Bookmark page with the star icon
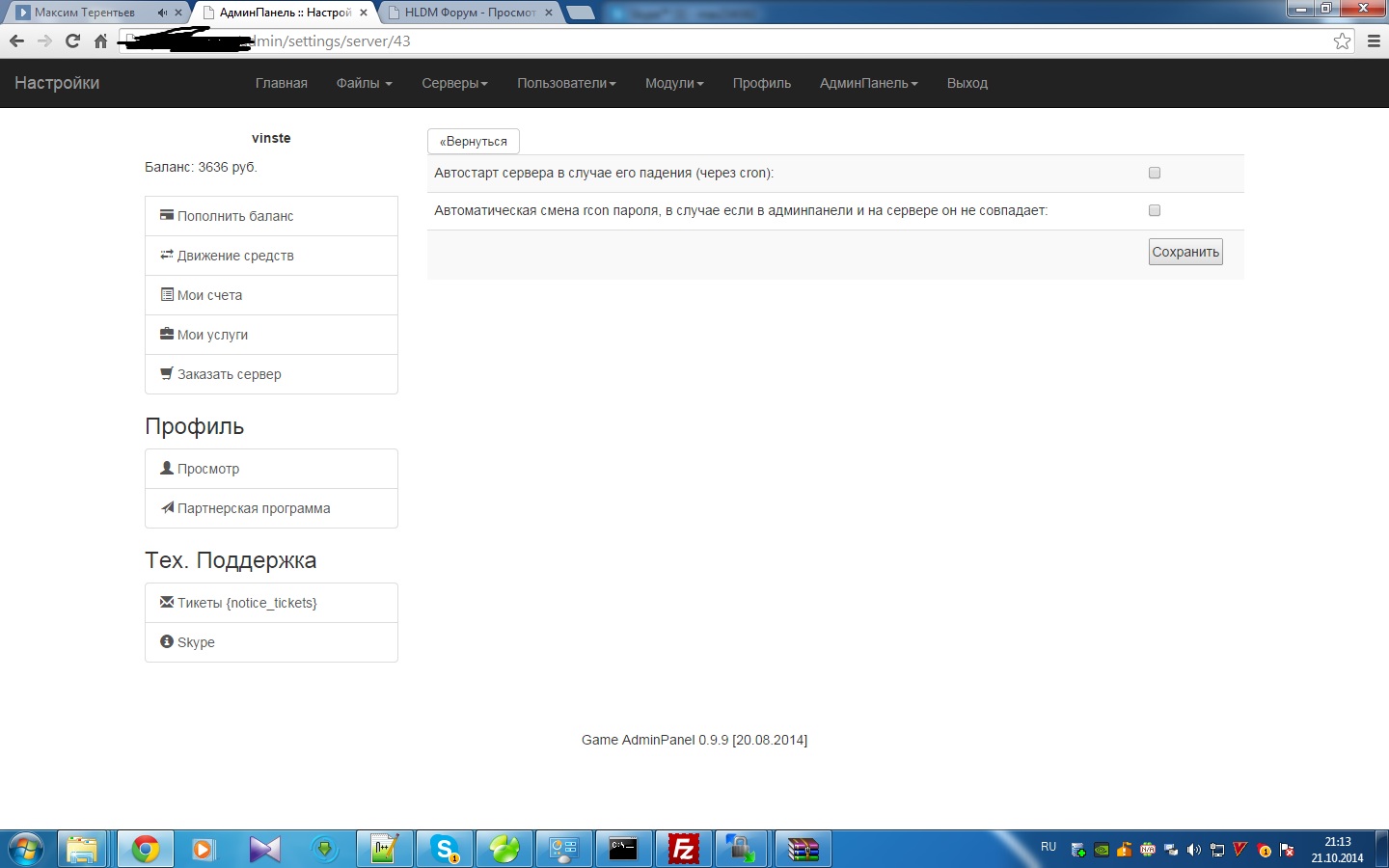Viewport: 1389px width, 868px height. coord(1342,41)
